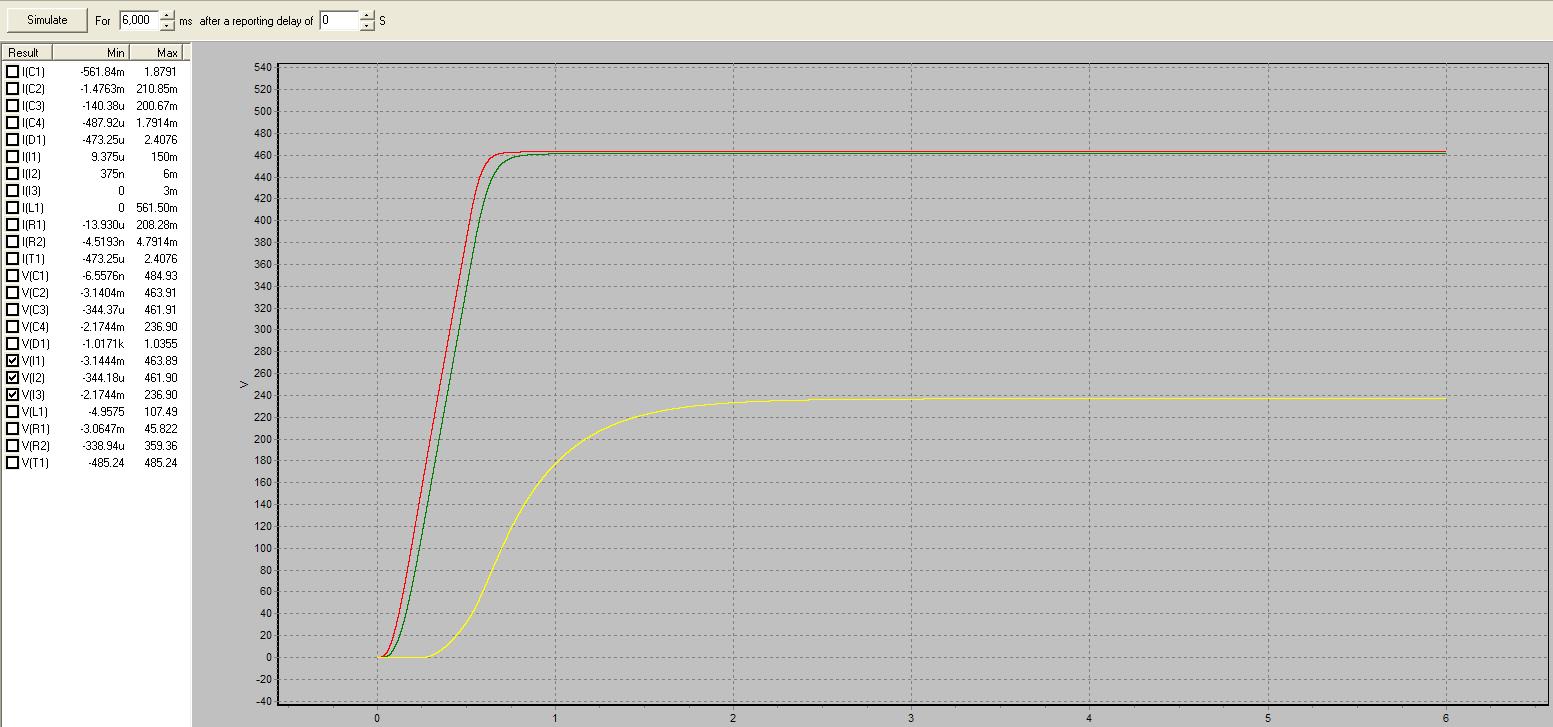Enable the V(T1) trace checkbox
Viewport: 1553px width, 727px height.
click(13, 463)
